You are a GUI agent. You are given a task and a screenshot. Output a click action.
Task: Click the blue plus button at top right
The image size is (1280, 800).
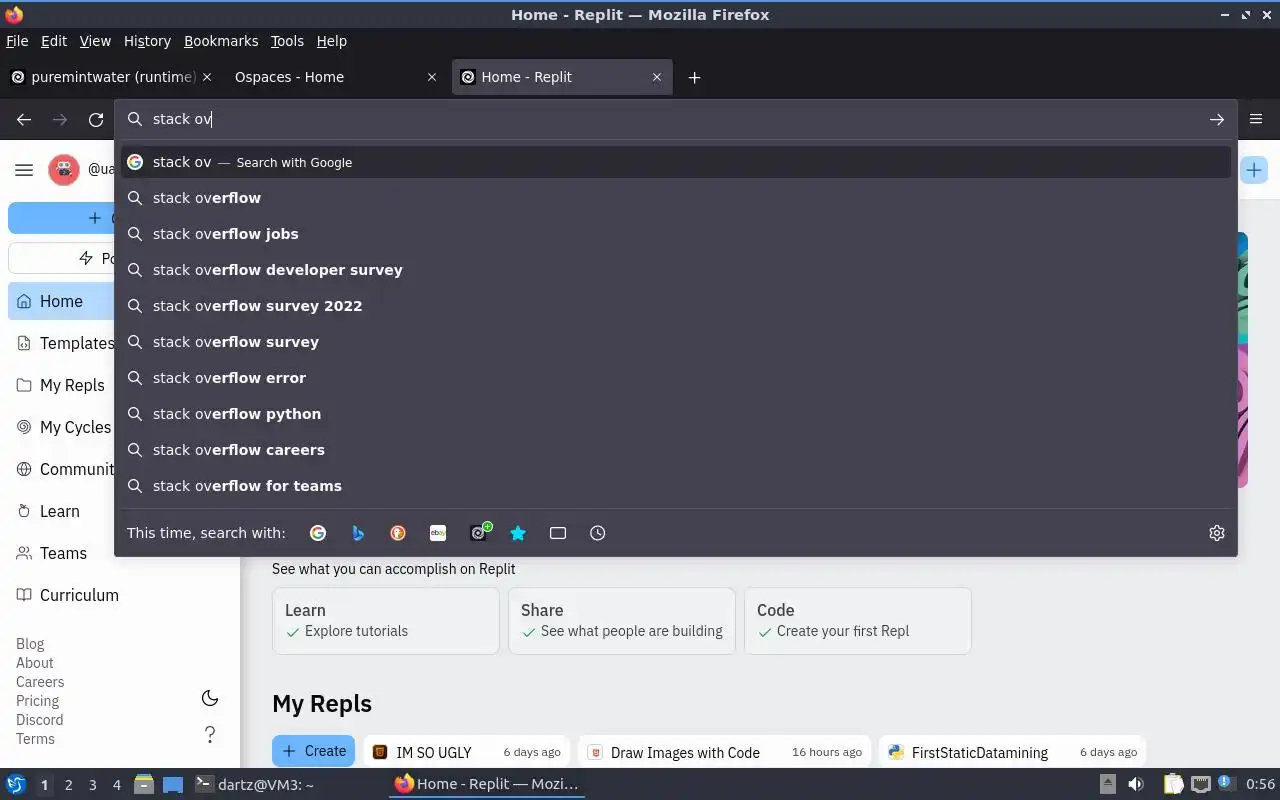click(1254, 170)
